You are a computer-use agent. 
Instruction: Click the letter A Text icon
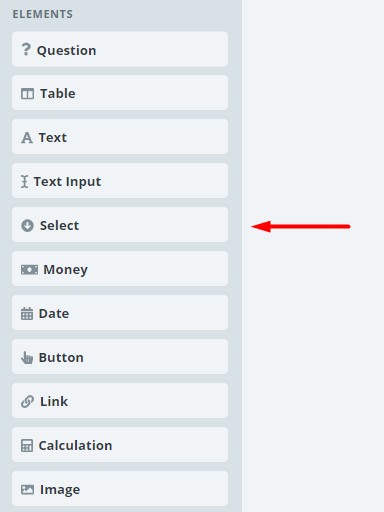pos(27,138)
